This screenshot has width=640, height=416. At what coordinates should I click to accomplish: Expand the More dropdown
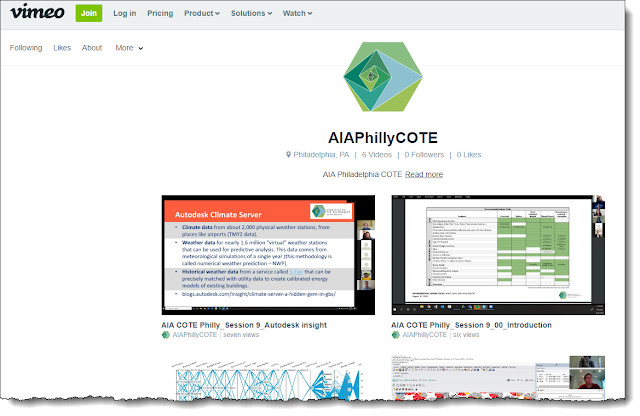pos(129,48)
